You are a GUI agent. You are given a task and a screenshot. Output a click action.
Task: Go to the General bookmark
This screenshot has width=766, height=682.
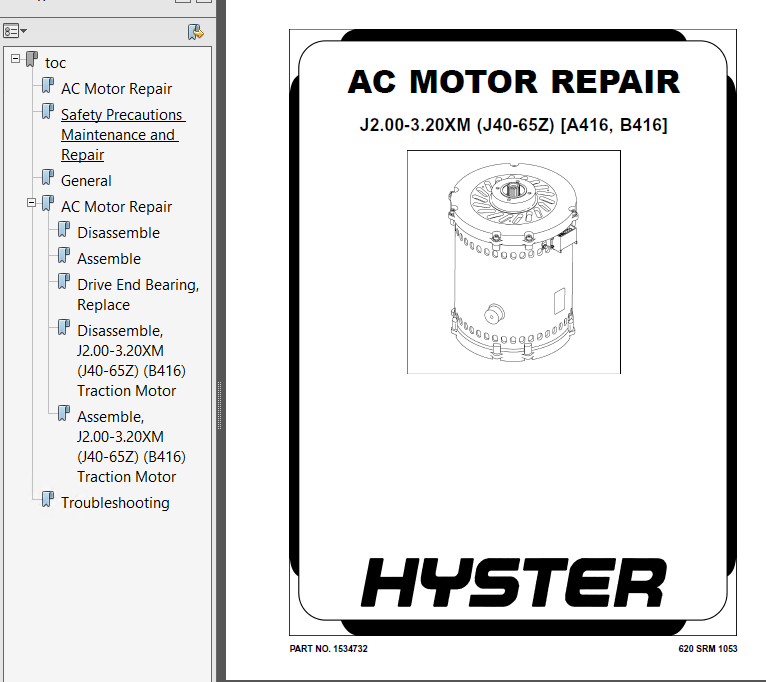(x=86, y=181)
